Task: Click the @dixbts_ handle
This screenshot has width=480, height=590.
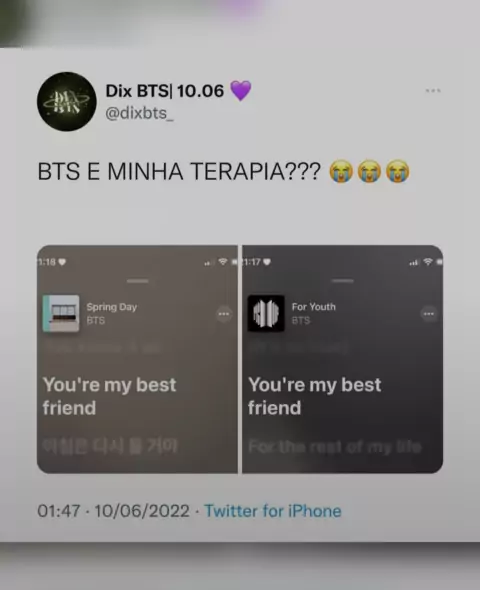Action: [140, 113]
